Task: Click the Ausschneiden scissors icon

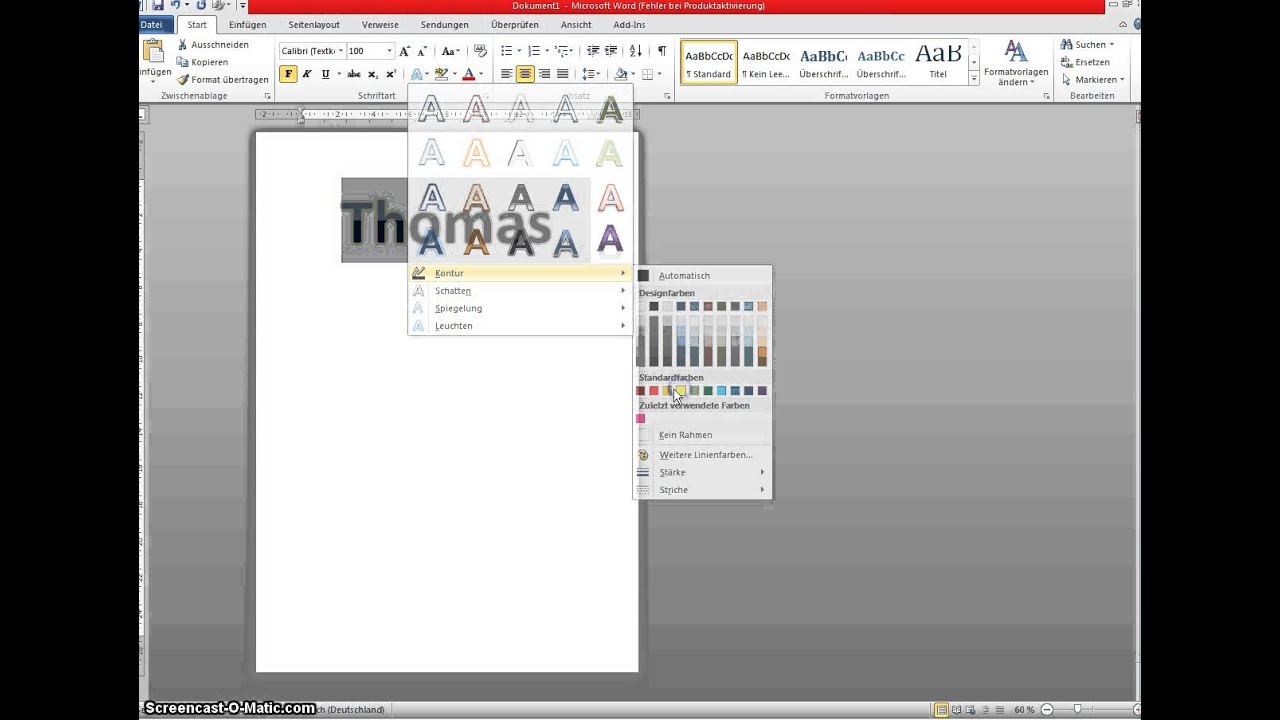Action: [x=183, y=45]
